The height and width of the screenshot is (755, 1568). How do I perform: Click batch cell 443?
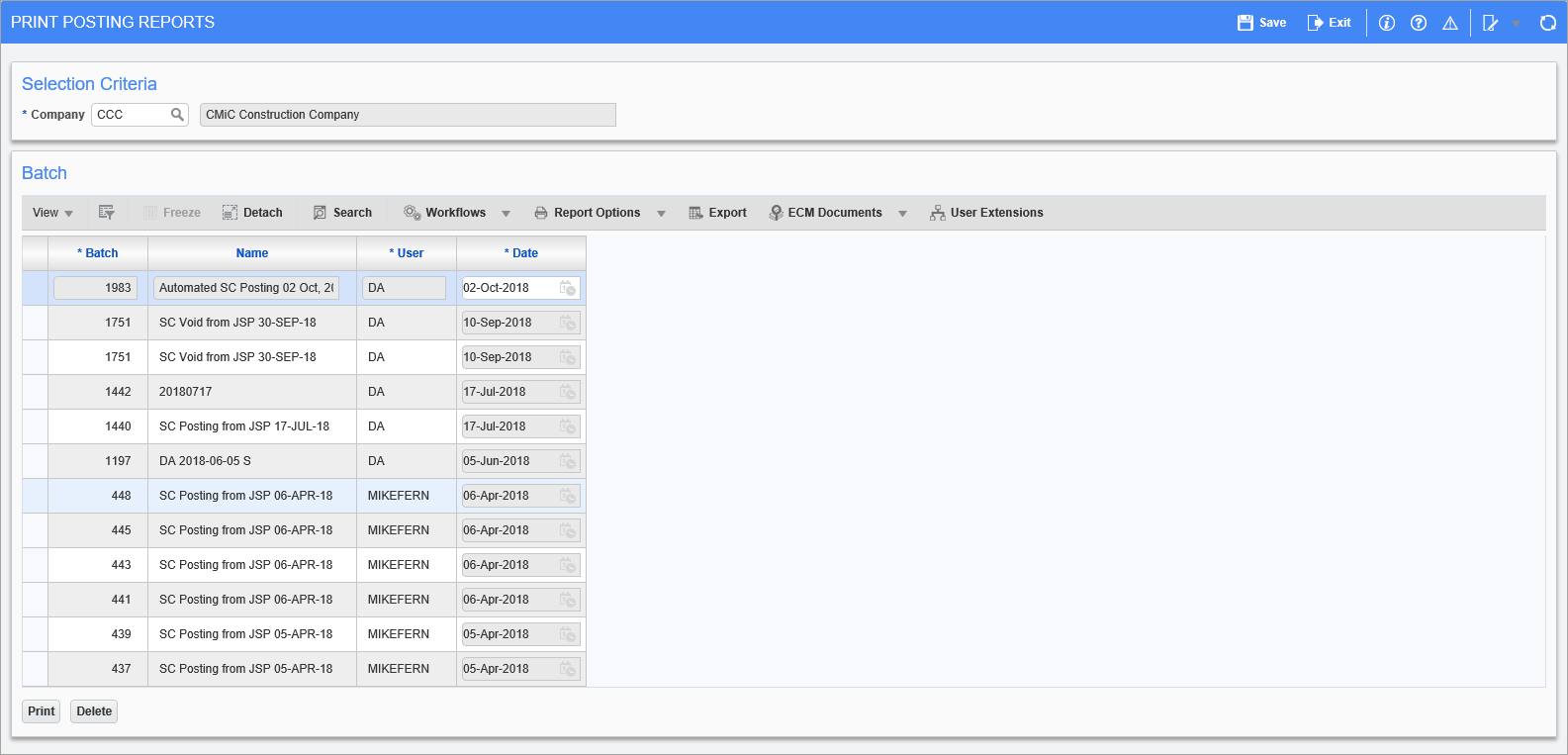pos(98,565)
